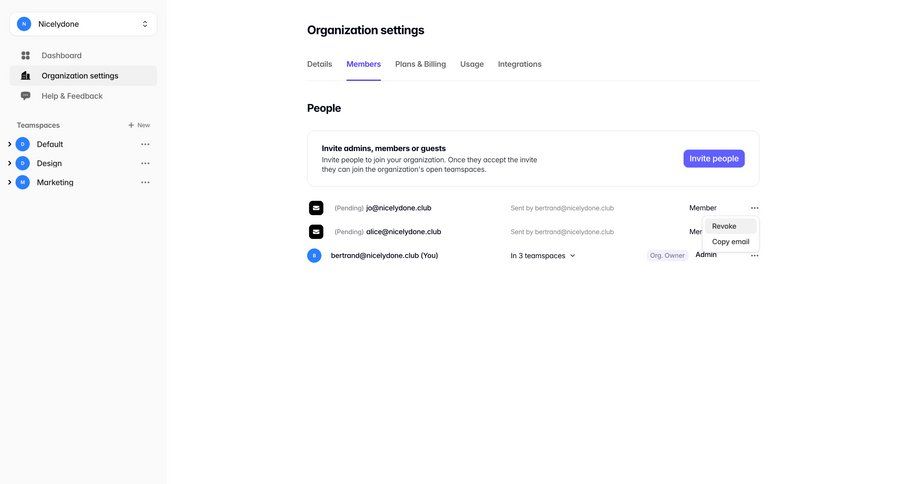The image size is (900, 484).
Task: Choose Copy email in the context menu
Action: [x=730, y=242]
